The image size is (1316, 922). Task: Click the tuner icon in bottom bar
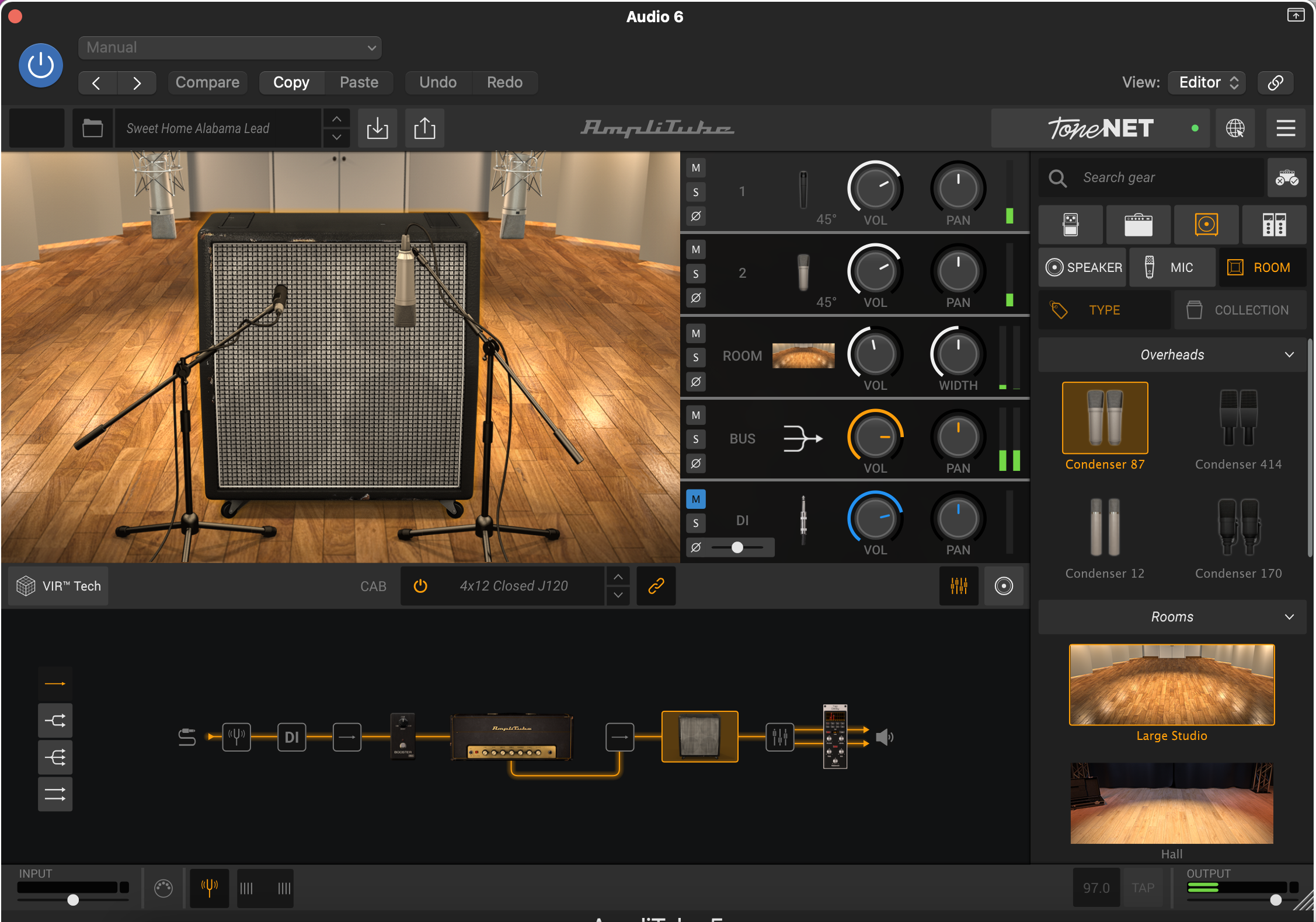[209, 888]
